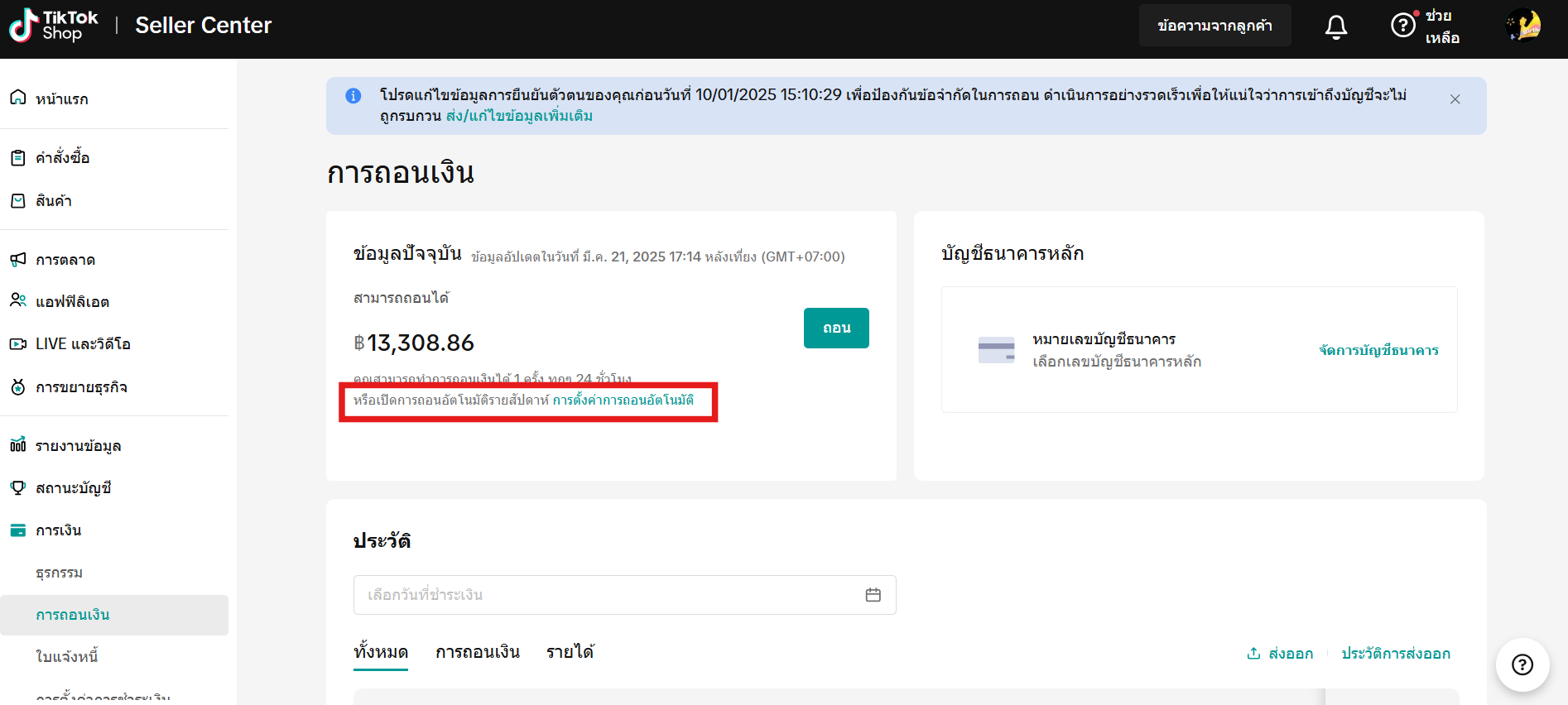Click the ส่งออก export link
This screenshot has height=705, width=1568.
pyautogui.click(x=1280, y=654)
